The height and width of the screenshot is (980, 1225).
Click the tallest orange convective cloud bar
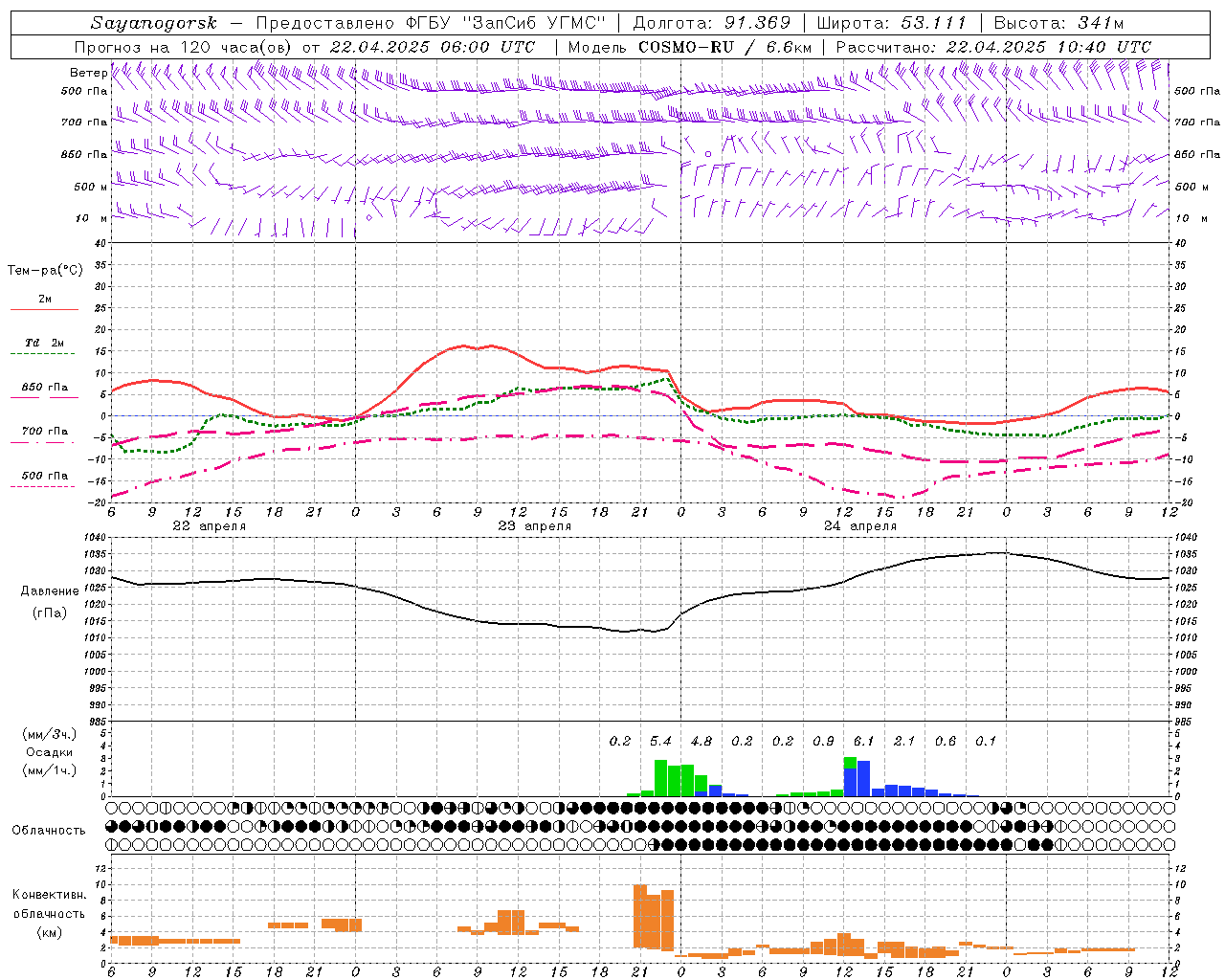[640, 917]
